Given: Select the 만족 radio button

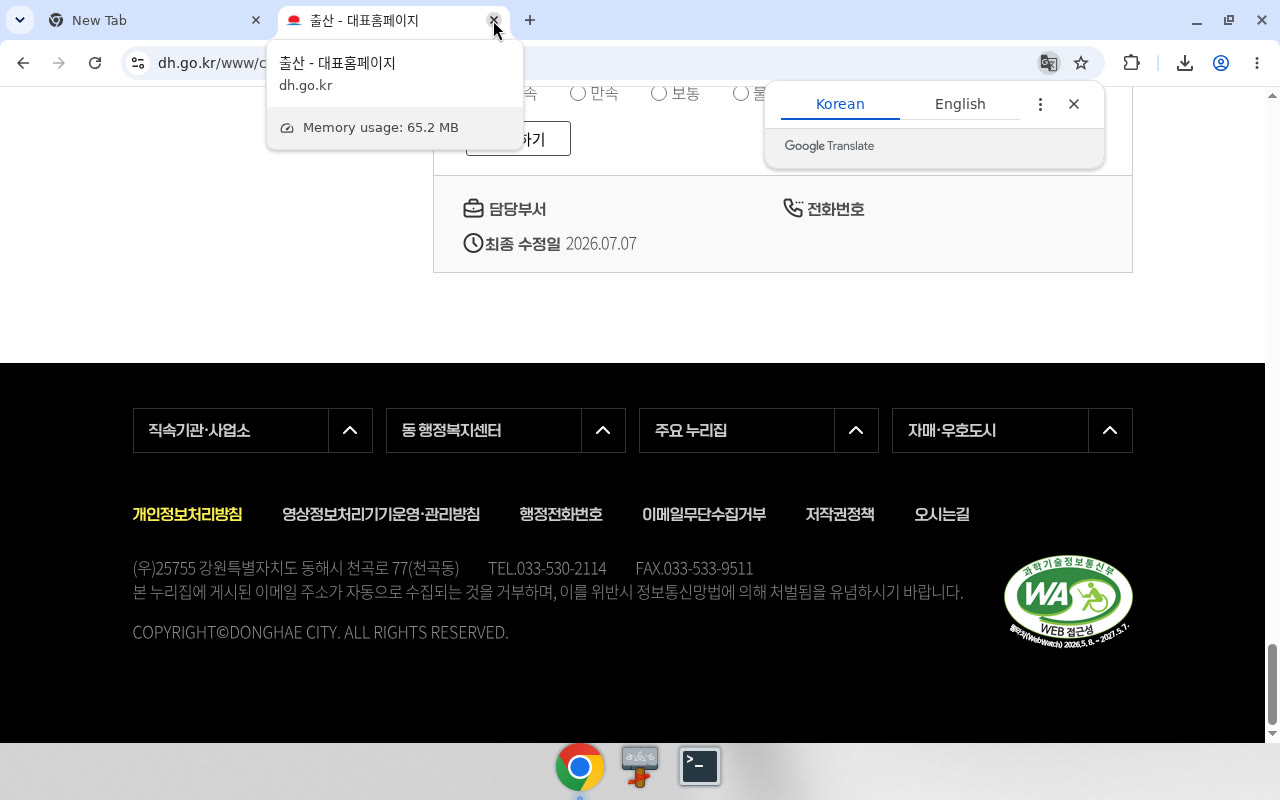Looking at the screenshot, I should coord(578,93).
